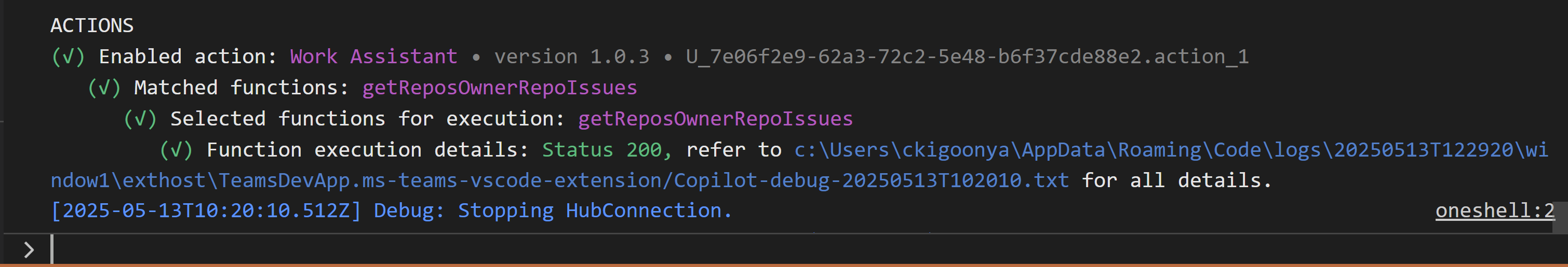Click getReposOwnerRepoIssues on the Selected functions line
The image size is (1568, 267).
(715, 119)
